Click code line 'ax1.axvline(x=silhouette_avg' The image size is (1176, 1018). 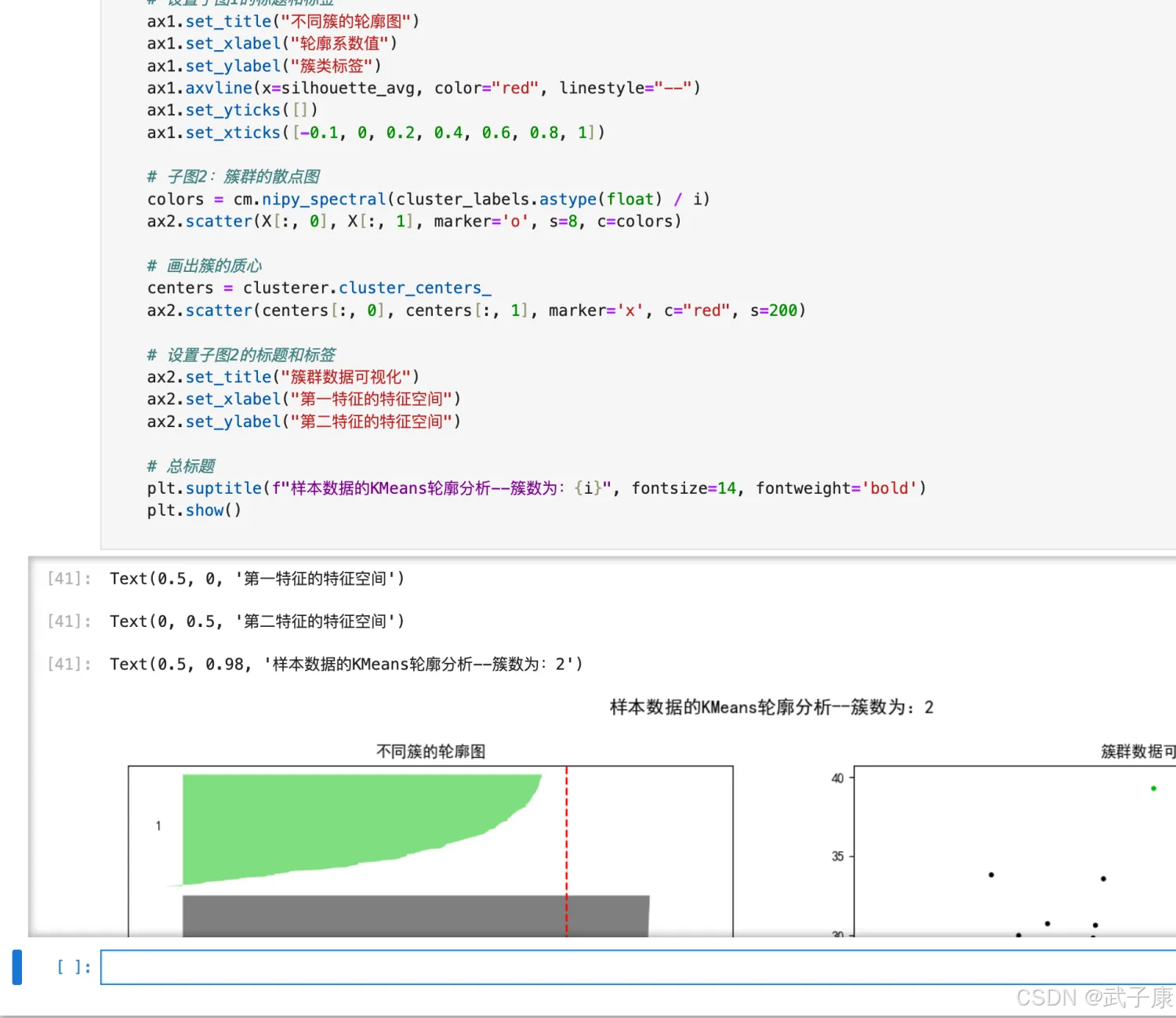click(424, 88)
